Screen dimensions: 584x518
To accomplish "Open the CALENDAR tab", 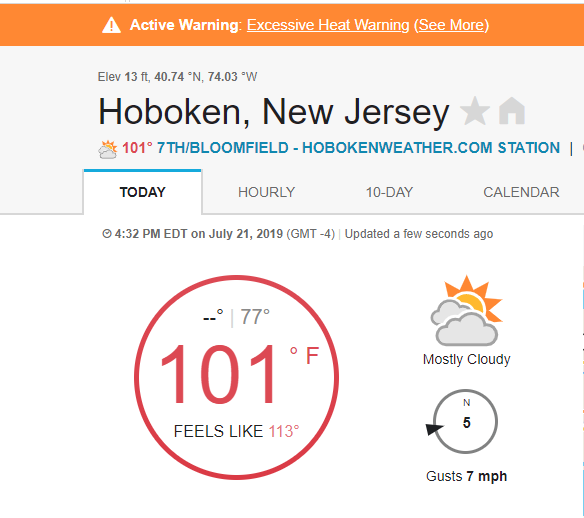I will pyautogui.click(x=521, y=192).
